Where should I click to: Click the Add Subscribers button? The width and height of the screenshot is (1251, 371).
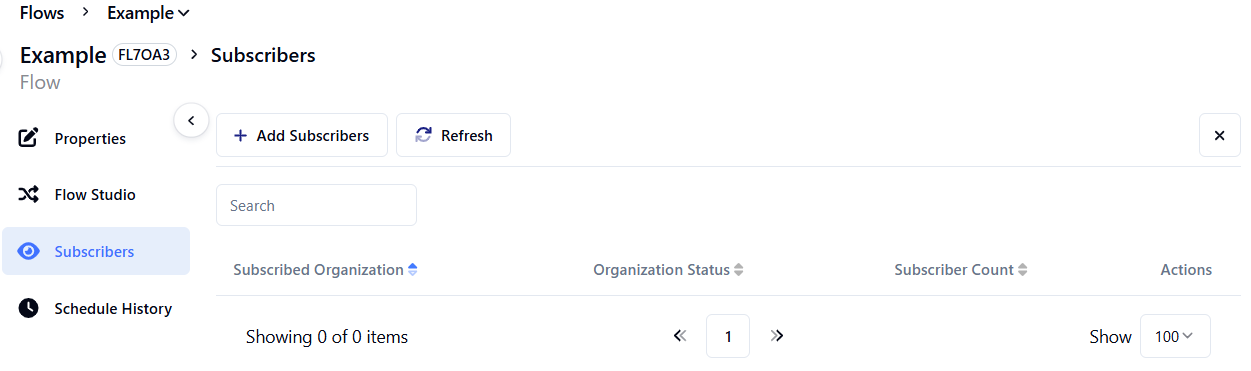tap(302, 135)
